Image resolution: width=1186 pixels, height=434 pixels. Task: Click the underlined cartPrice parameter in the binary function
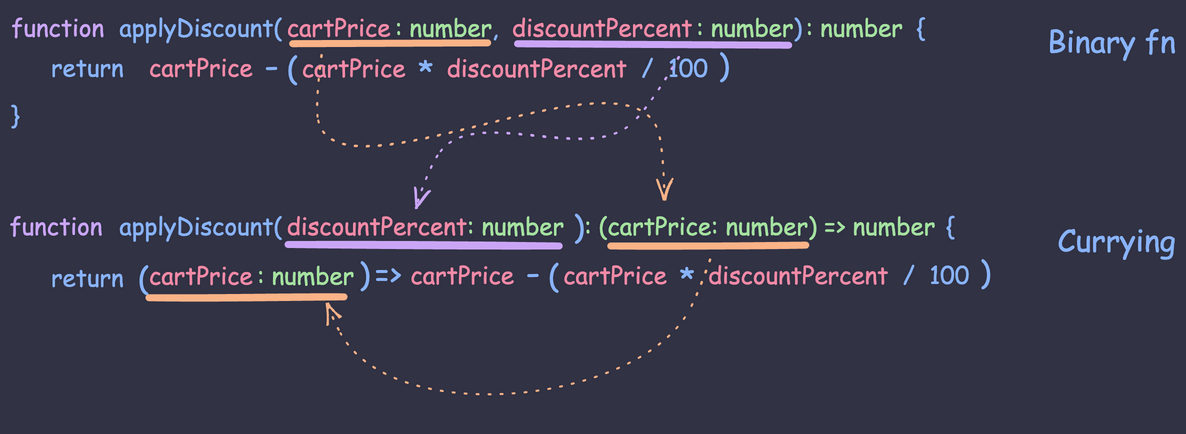pyautogui.click(x=388, y=29)
